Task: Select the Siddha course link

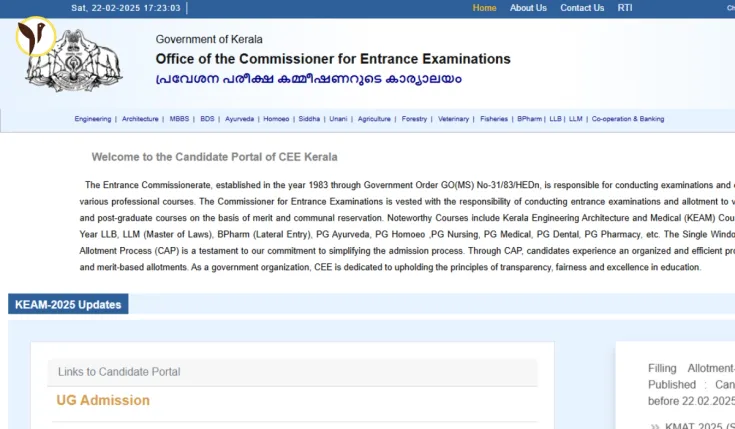Action: [x=309, y=119]
